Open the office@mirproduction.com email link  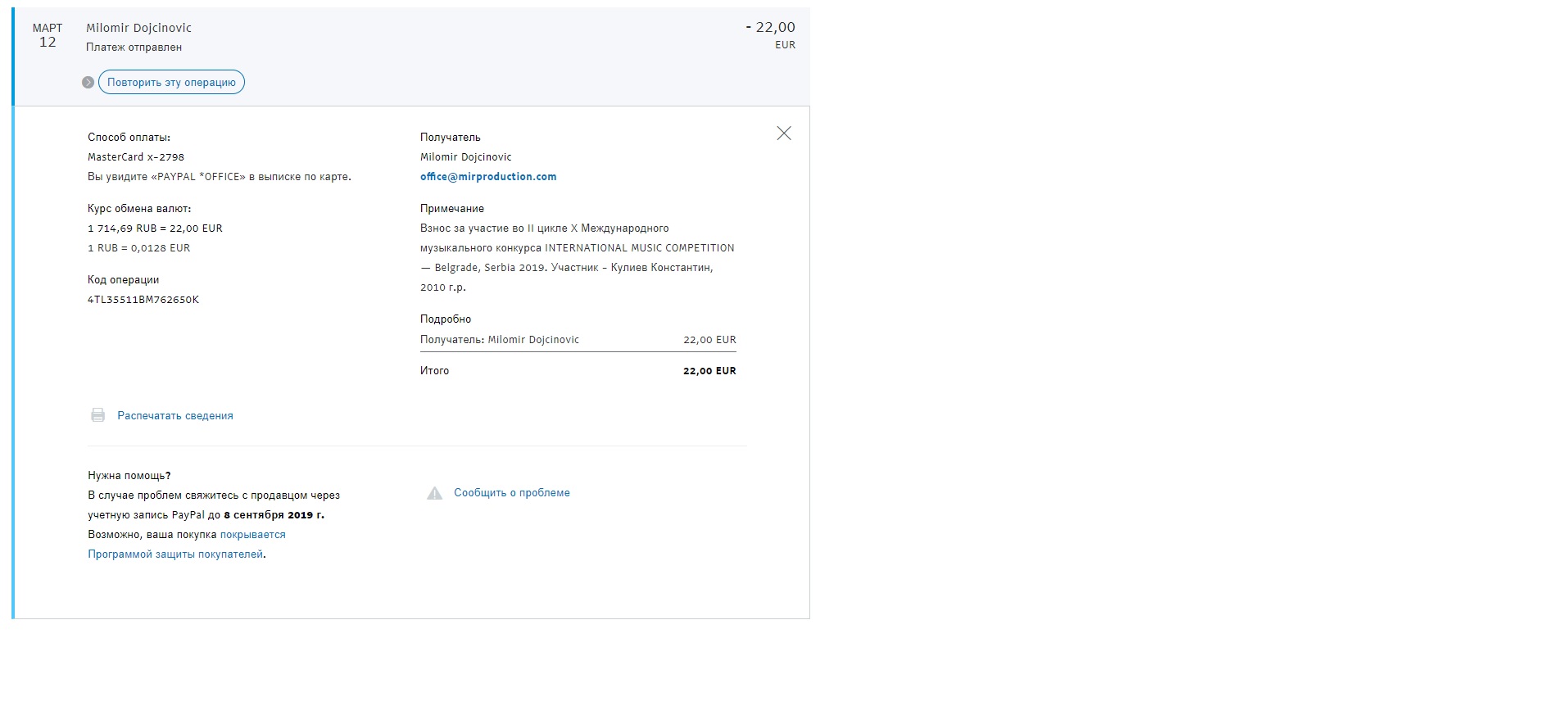point(487,177)
